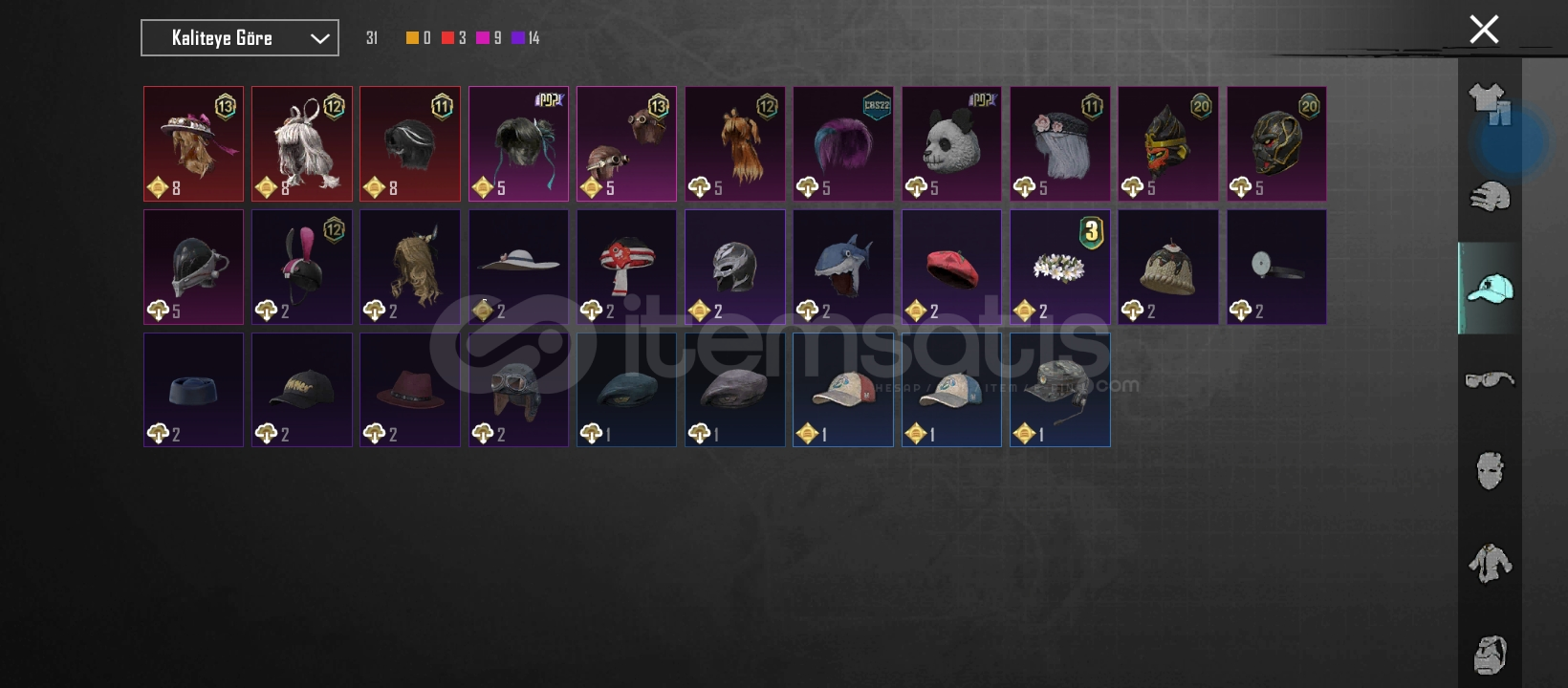Image resolution: width=1568 pixels, height=688 pixels.
Task: Switch to the glasses category
Action: click(1489, 379)
